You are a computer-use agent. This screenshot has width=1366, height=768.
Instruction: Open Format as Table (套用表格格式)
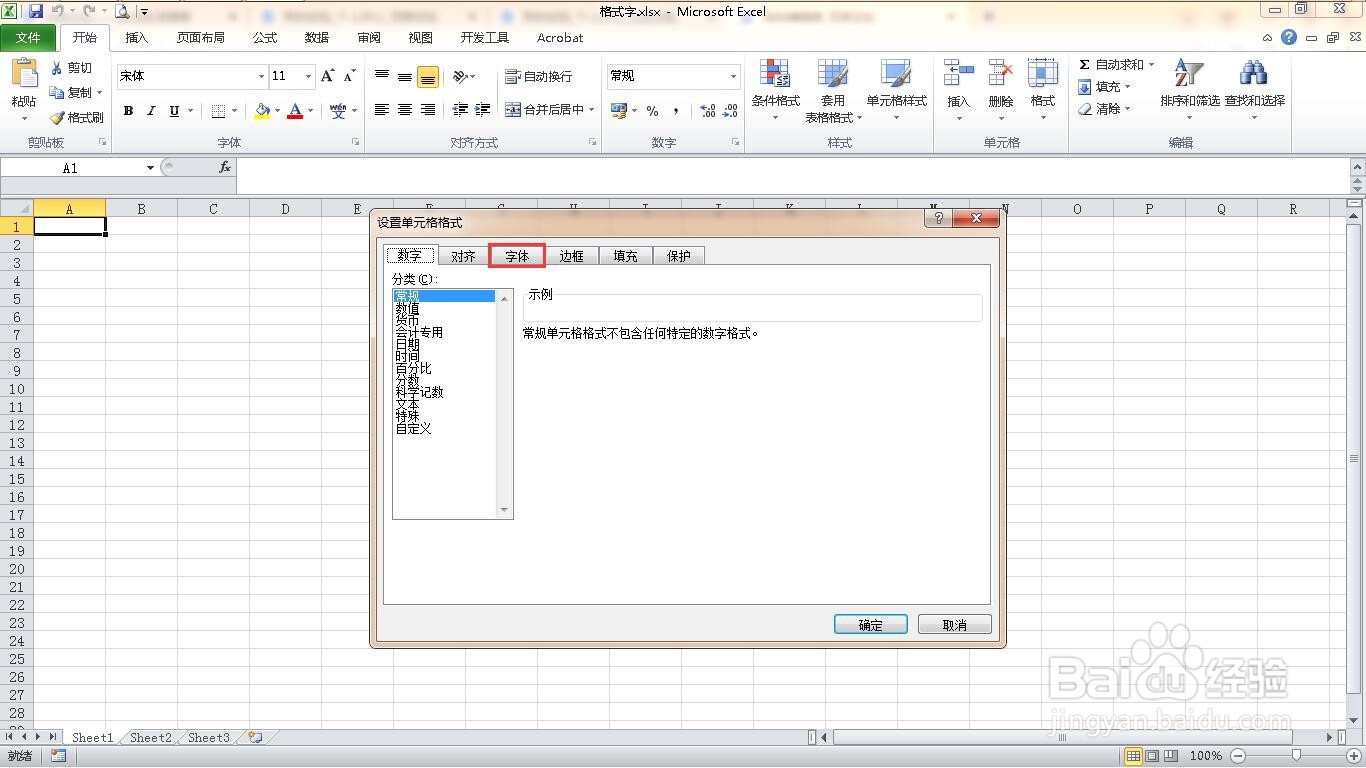[832, 90]
